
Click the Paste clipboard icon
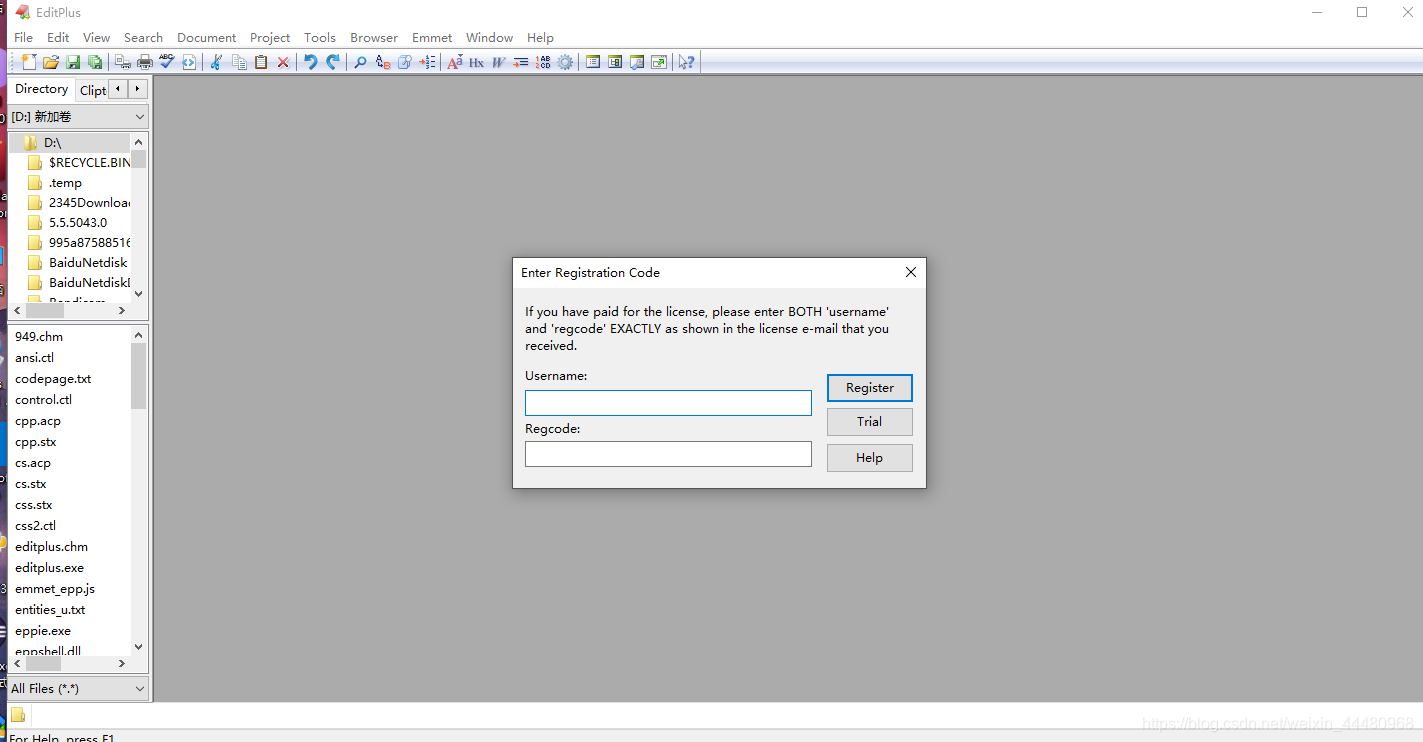pyautogui.click(x=261, y=62)
